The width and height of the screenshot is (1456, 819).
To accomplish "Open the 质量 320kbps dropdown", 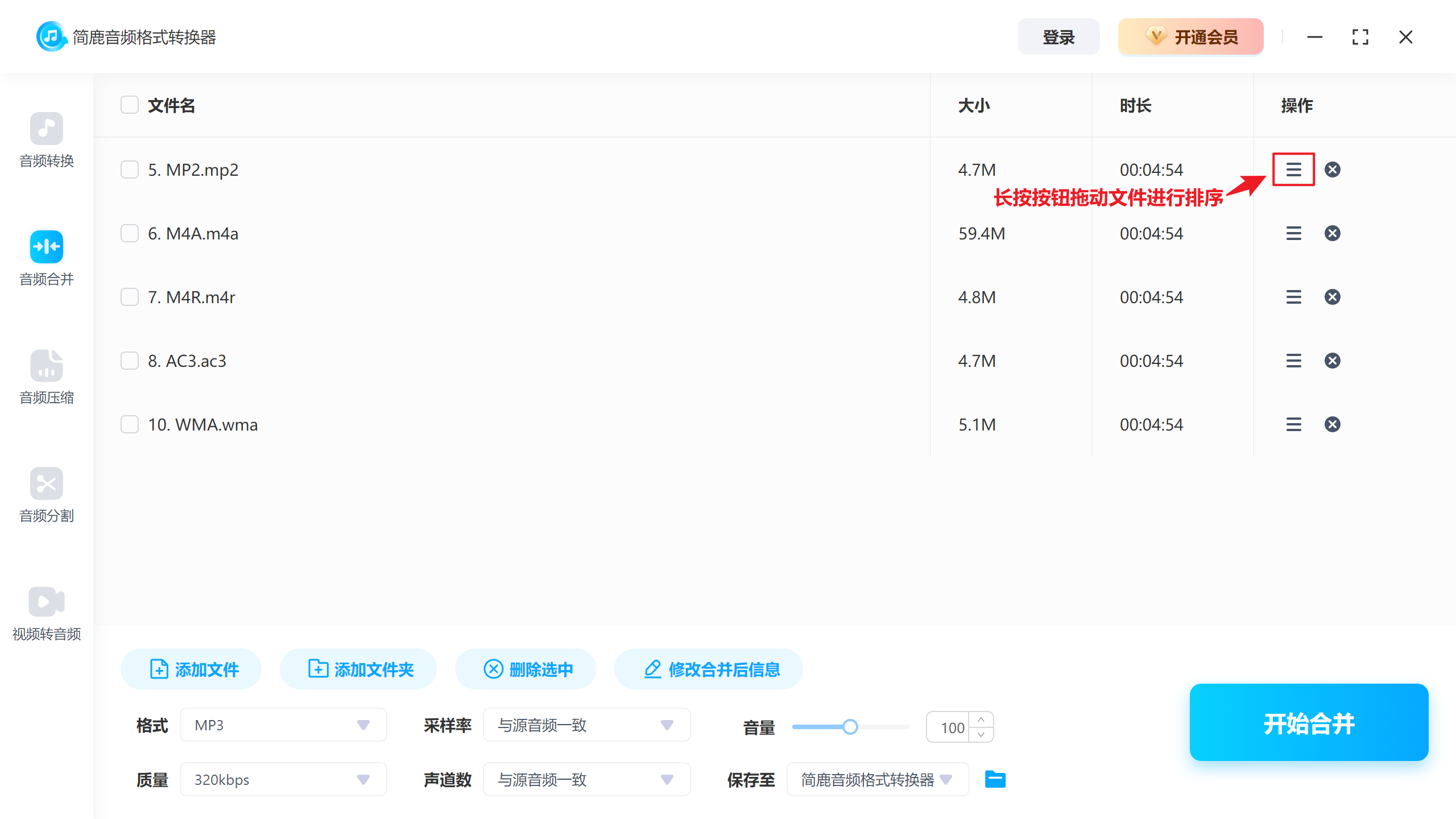I will (283, 779).
